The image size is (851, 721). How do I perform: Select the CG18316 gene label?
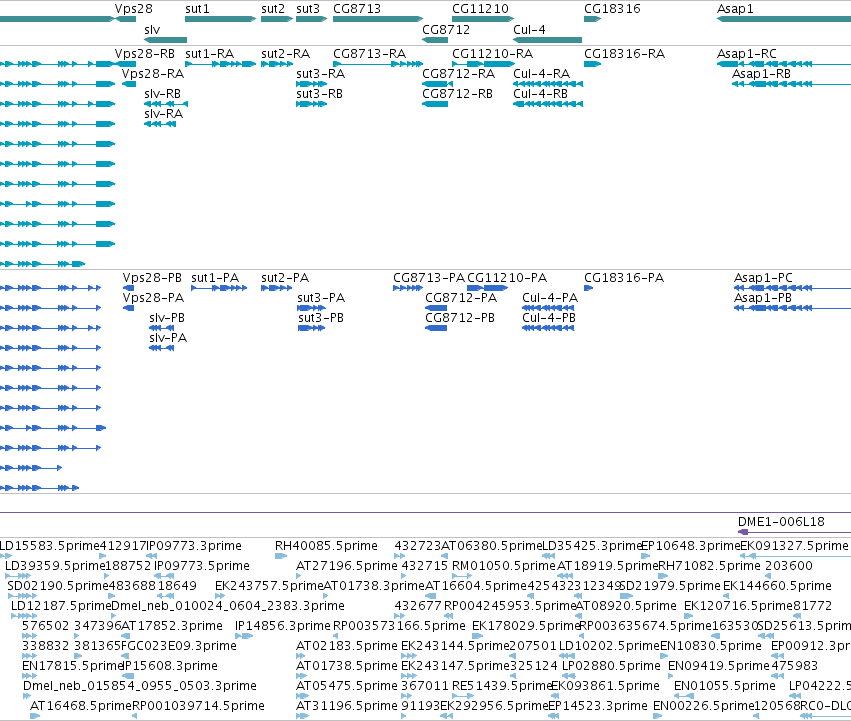point(612,9)
